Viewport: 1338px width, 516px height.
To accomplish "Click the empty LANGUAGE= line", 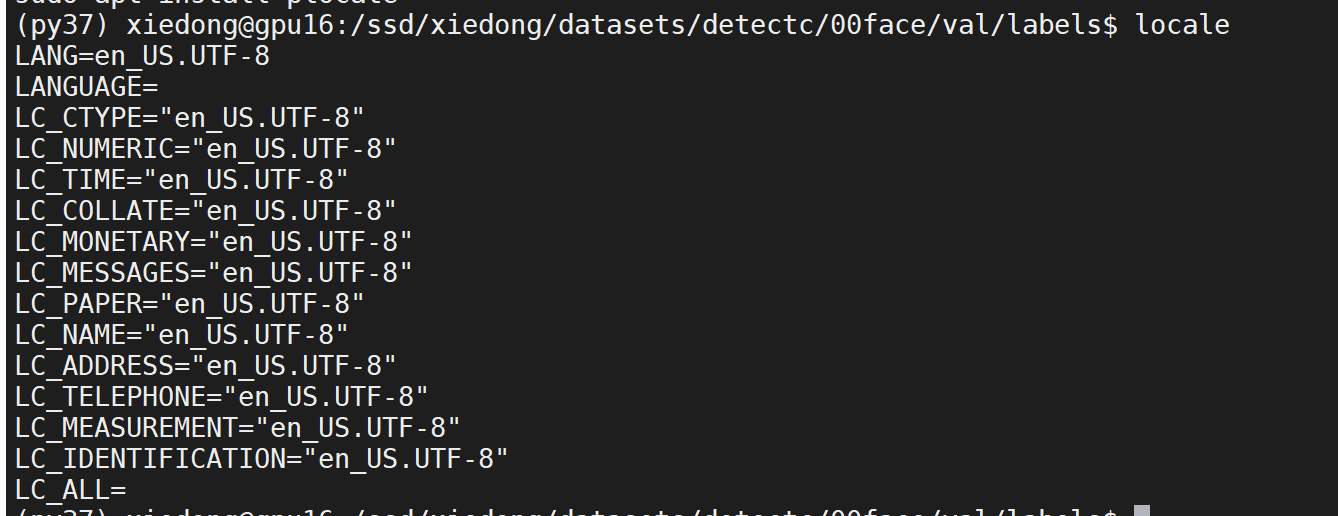I will coord(87,87).
